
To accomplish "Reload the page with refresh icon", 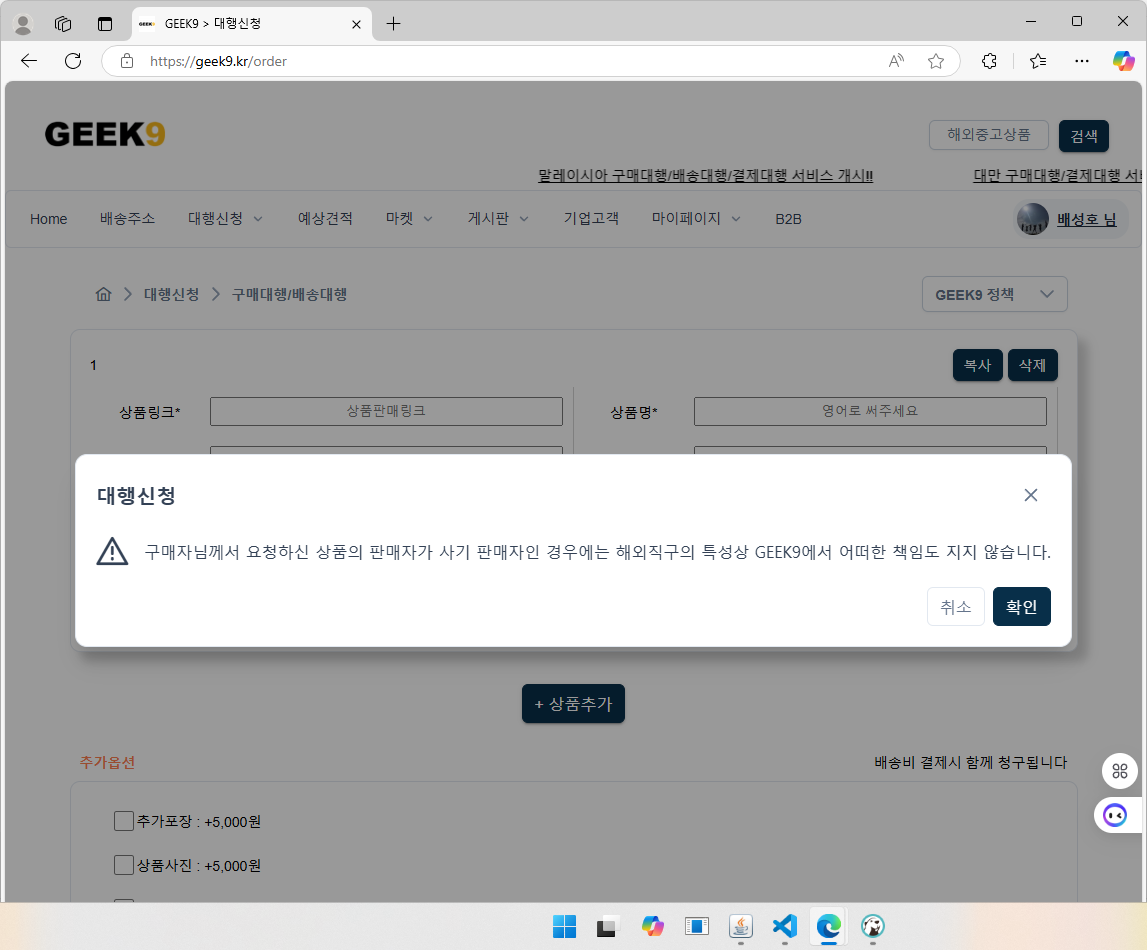I will point(72,61).
